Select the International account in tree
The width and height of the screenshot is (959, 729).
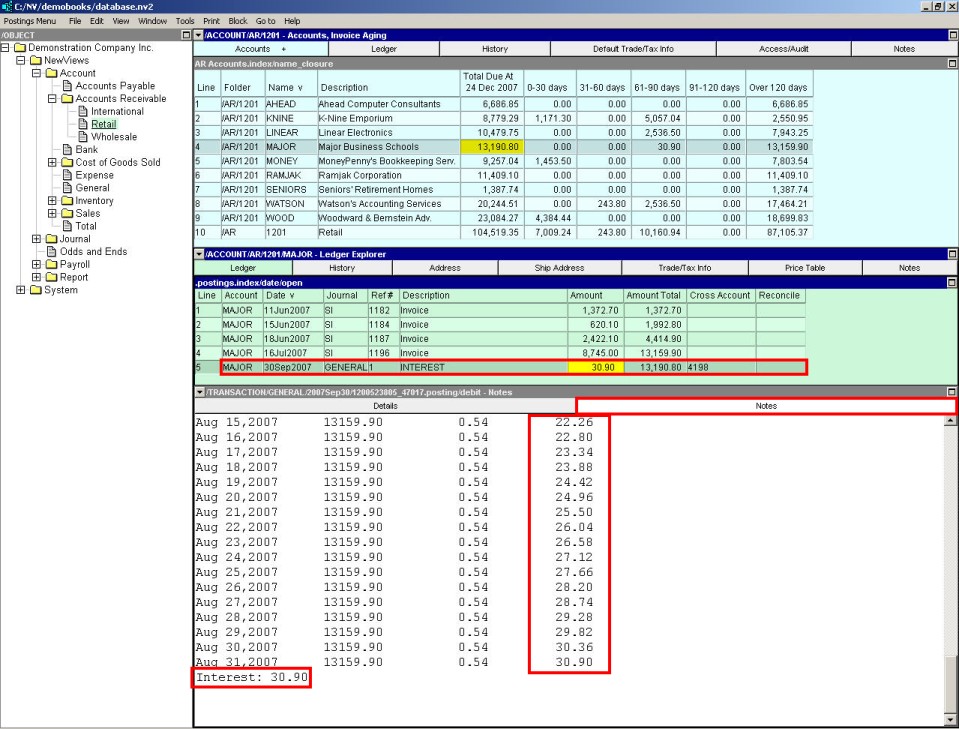pyautogui.click(x=117, y=112)
